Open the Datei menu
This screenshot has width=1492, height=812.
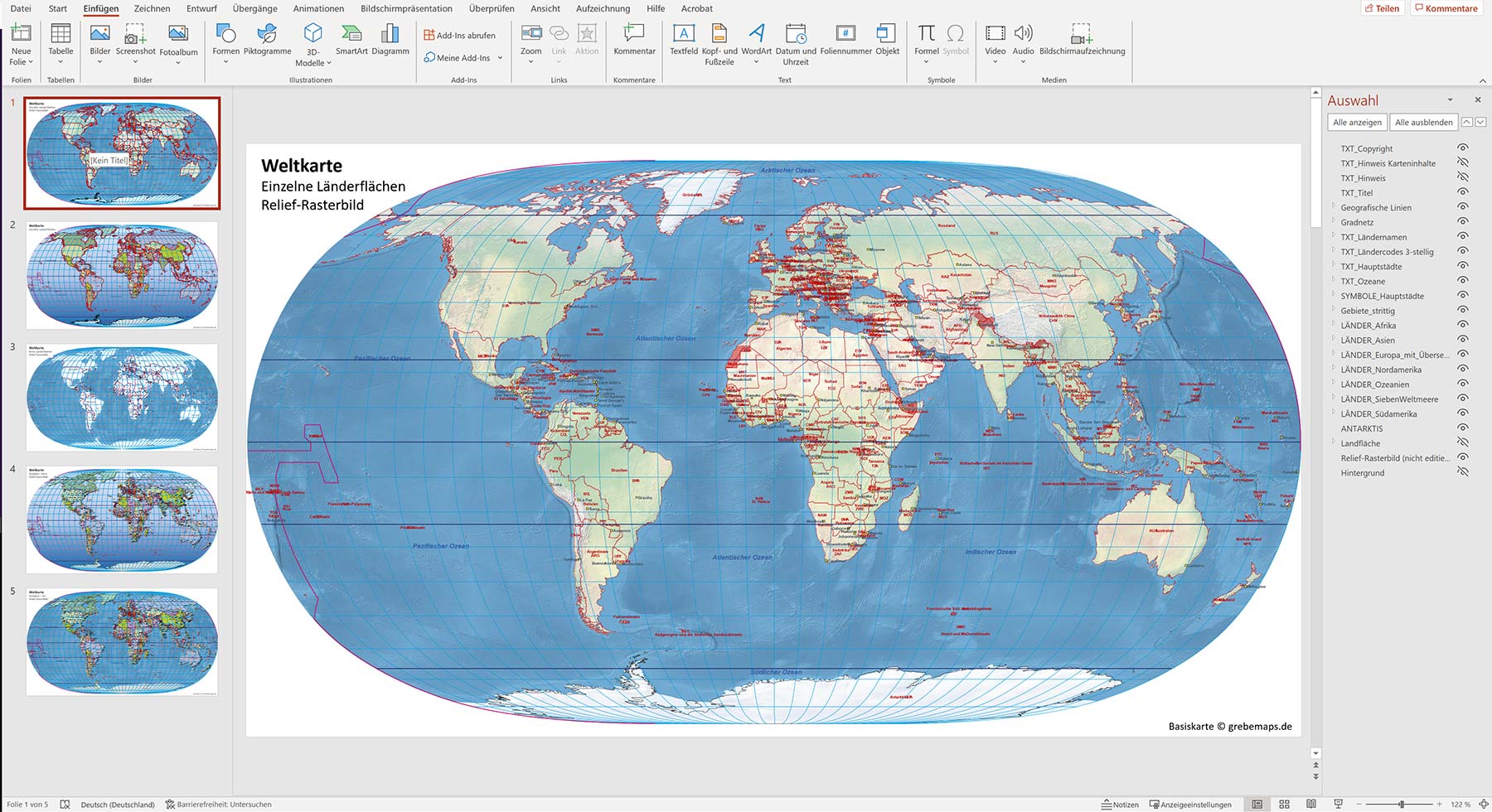click(x=20, y=8)
